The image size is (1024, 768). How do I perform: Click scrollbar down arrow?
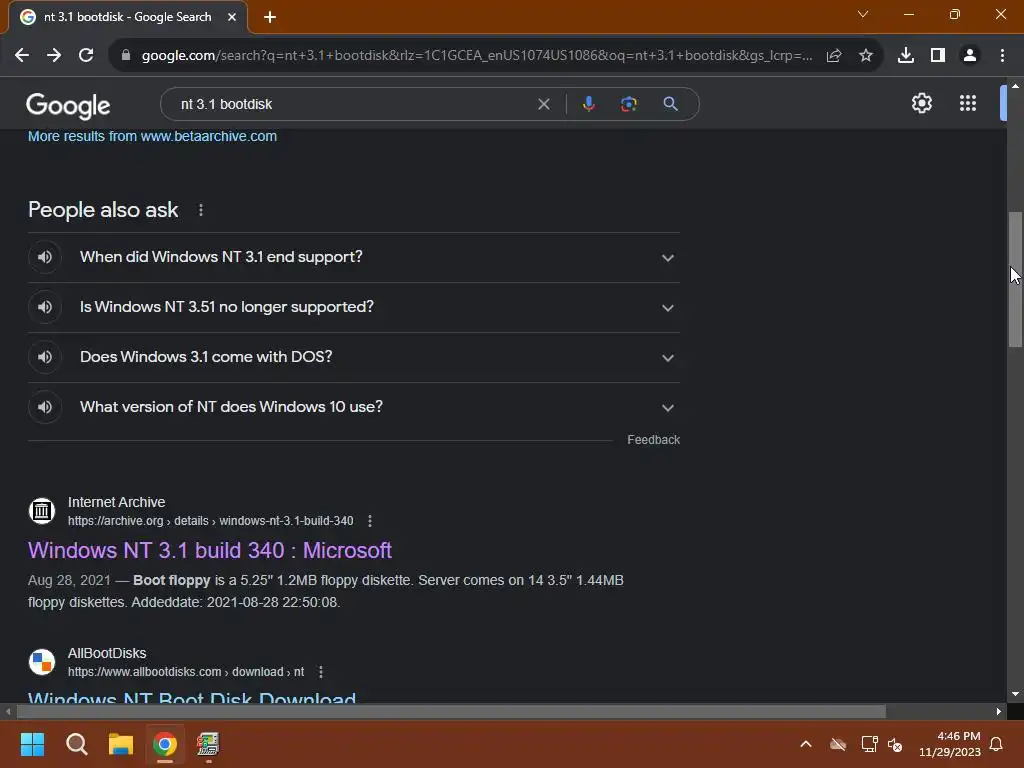coord(1015,694)
